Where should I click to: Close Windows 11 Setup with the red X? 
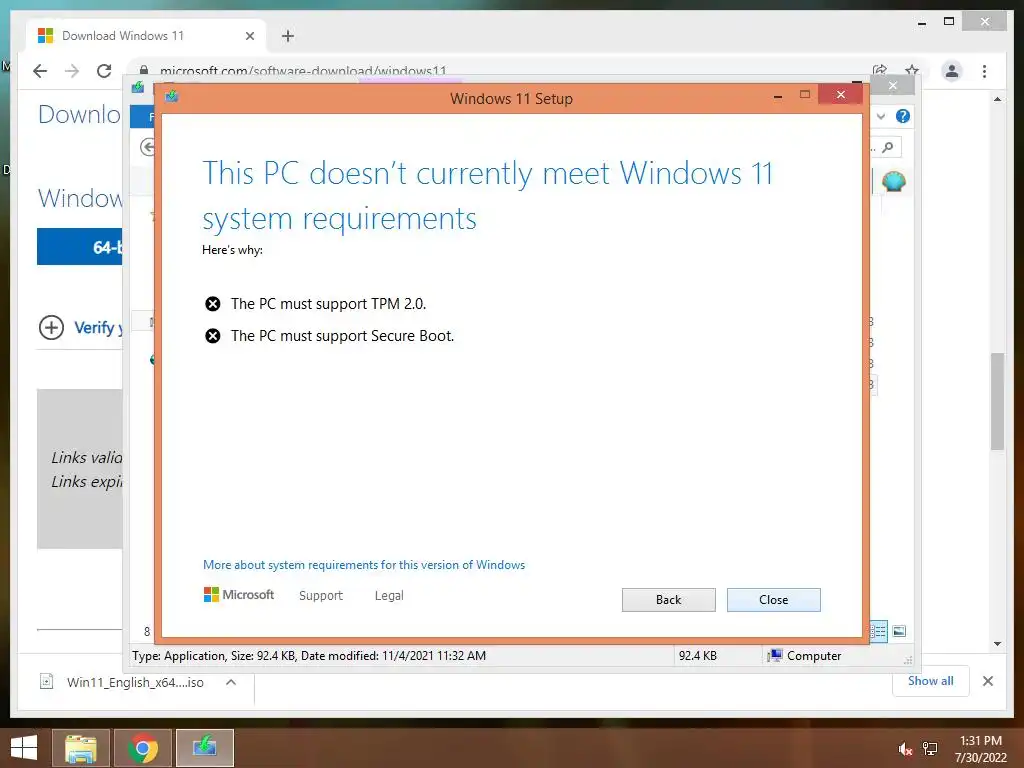coord(840,95)
